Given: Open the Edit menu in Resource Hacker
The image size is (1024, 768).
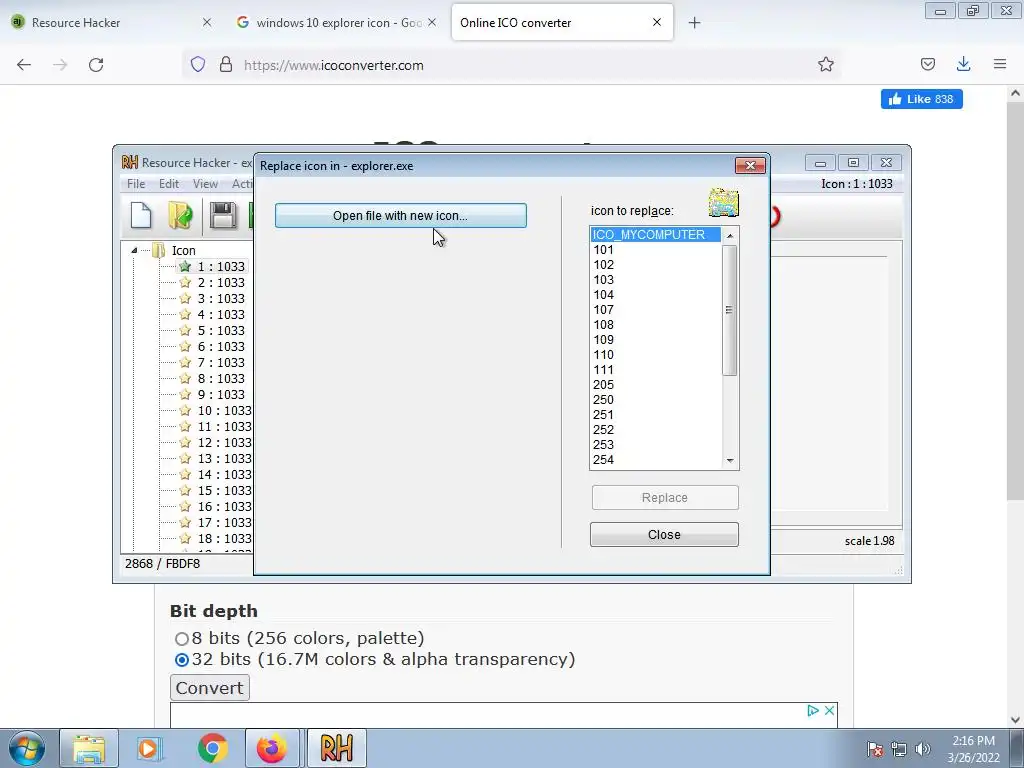Looking at the screenshot, I should click(168, 184).
